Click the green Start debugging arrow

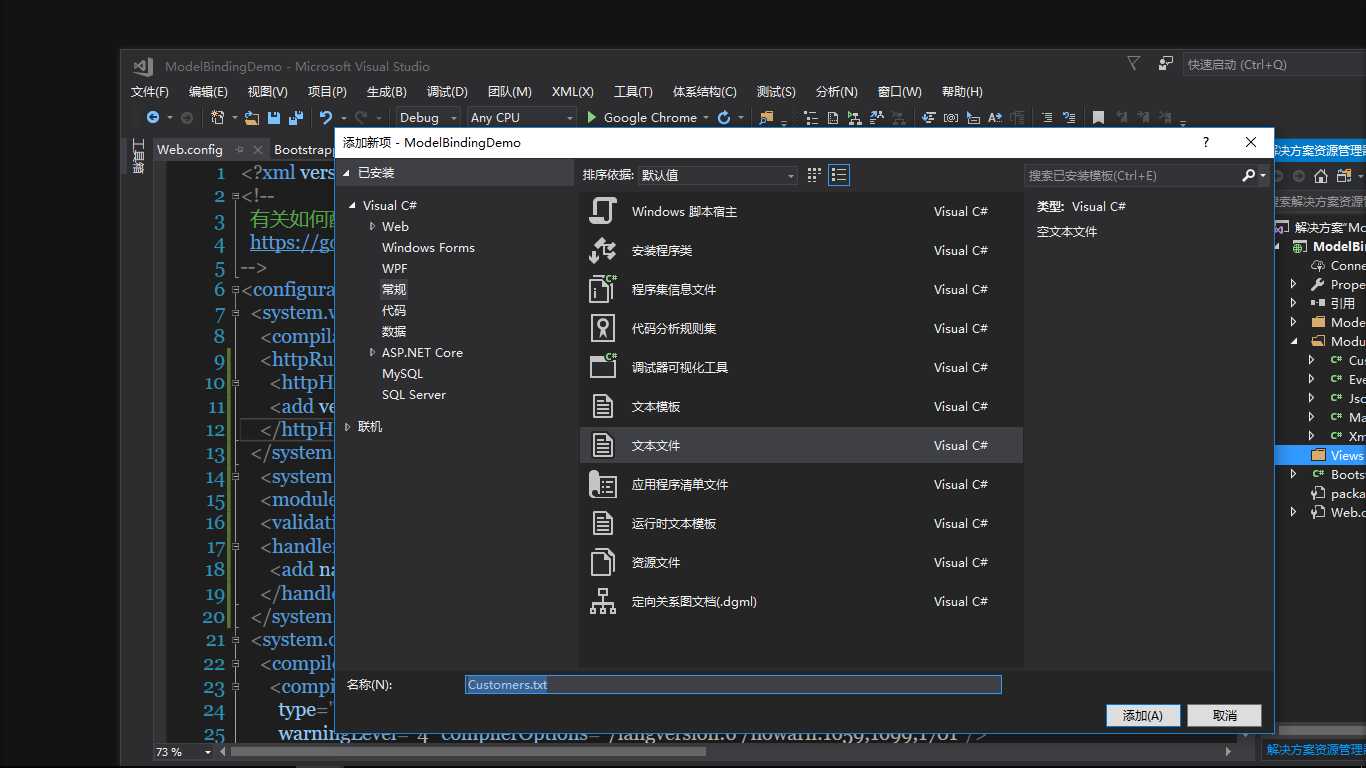pos(592,117)
